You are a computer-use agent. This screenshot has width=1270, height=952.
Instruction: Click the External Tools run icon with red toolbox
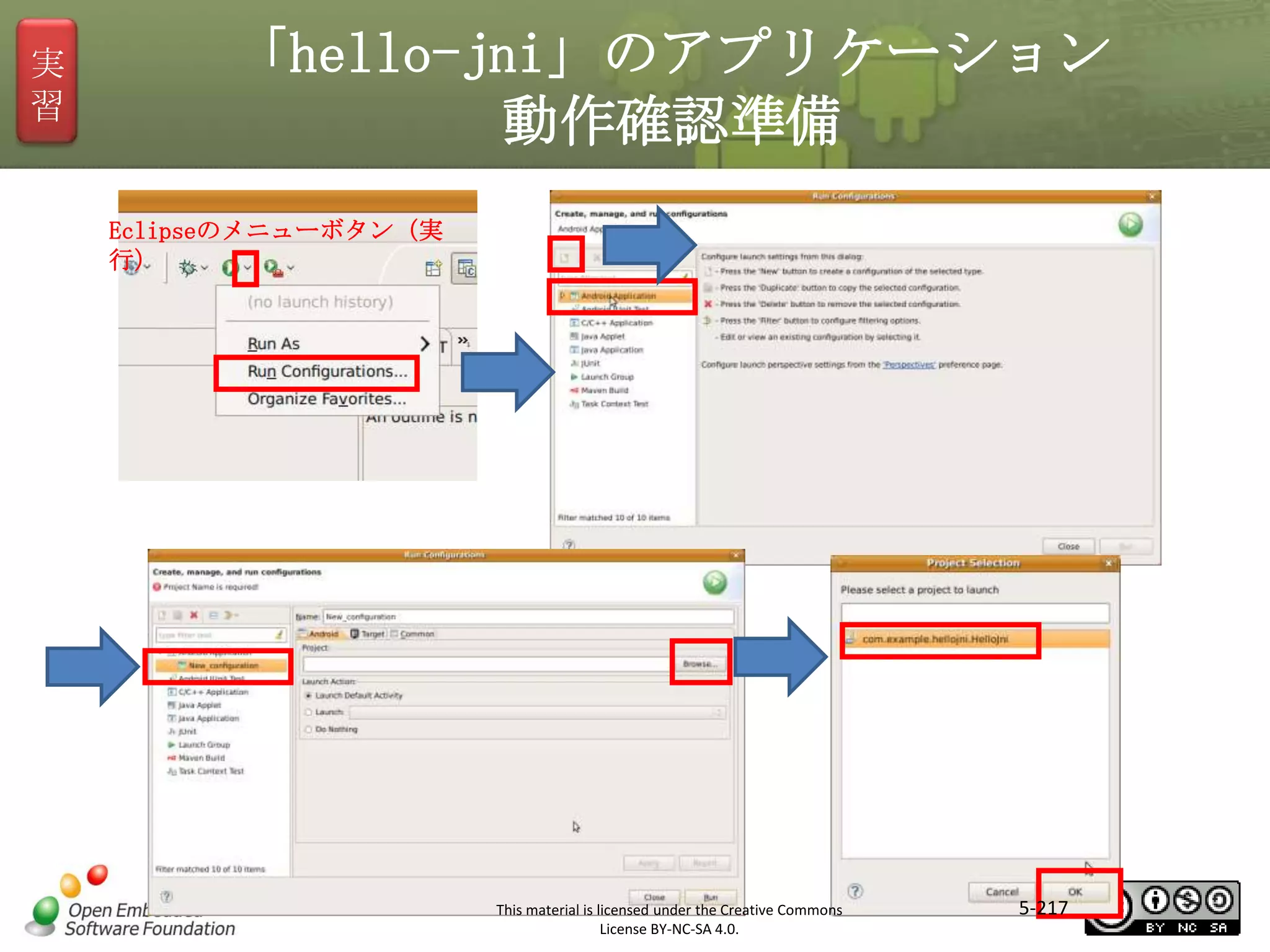pyautogui.click(x=273, y=268)
